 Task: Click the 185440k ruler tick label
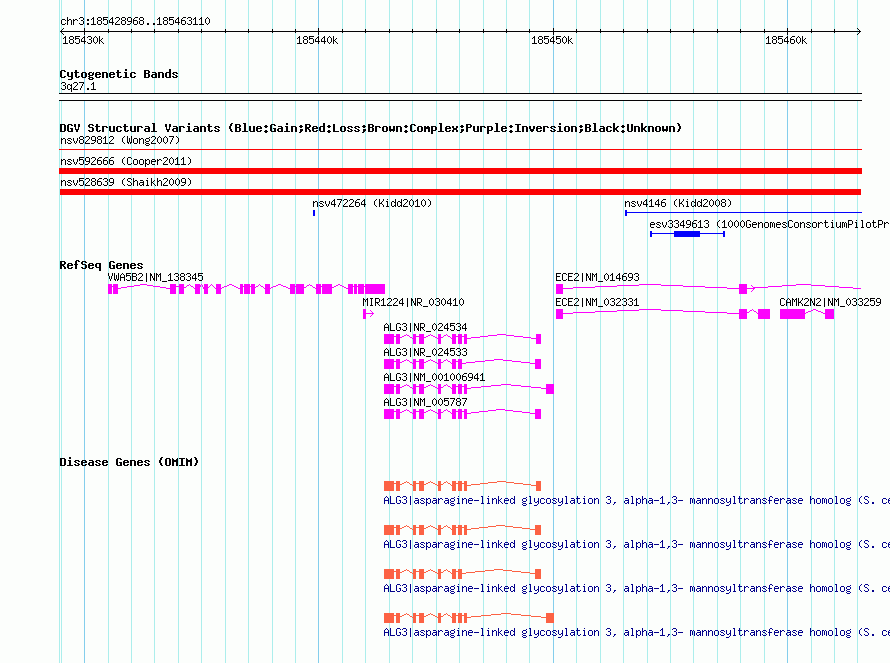tap(317, 40)
